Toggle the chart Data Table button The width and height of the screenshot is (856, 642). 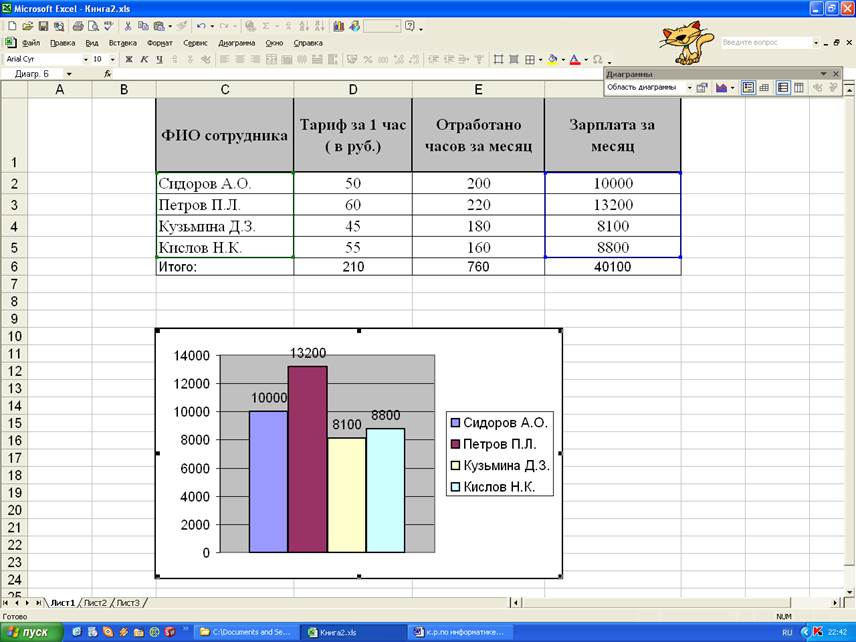[765, 88]
